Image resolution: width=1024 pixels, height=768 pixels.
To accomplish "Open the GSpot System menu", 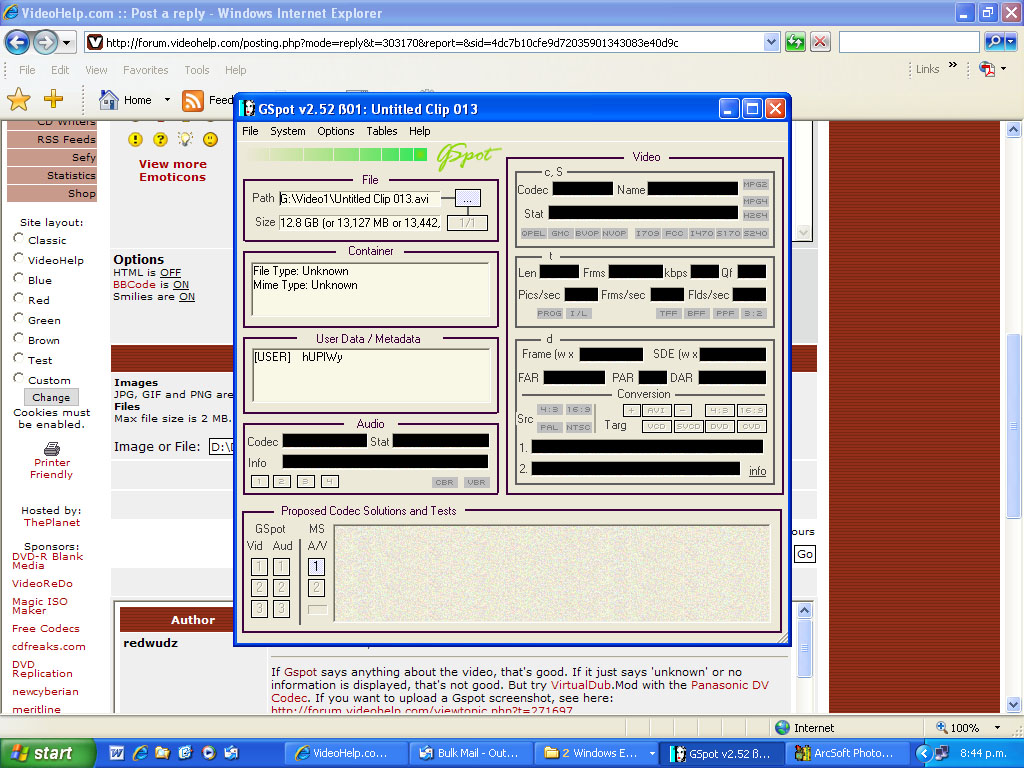I will tap(288, 131).
